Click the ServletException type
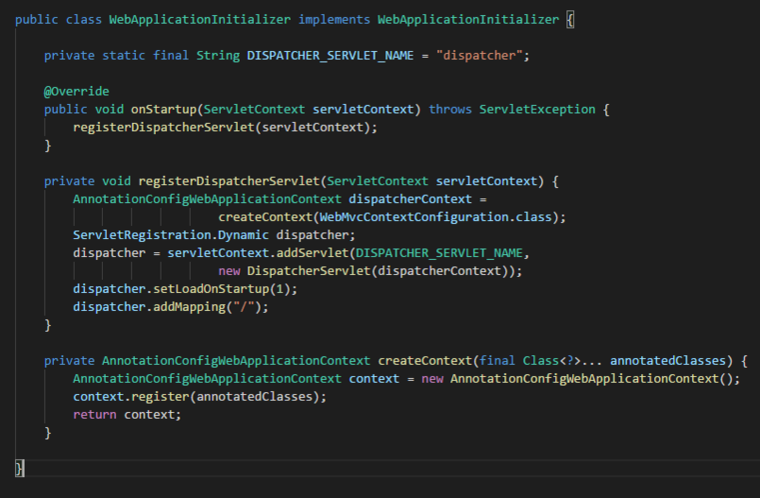Screen dimensions: 760x498 click(x=537, y=110)
